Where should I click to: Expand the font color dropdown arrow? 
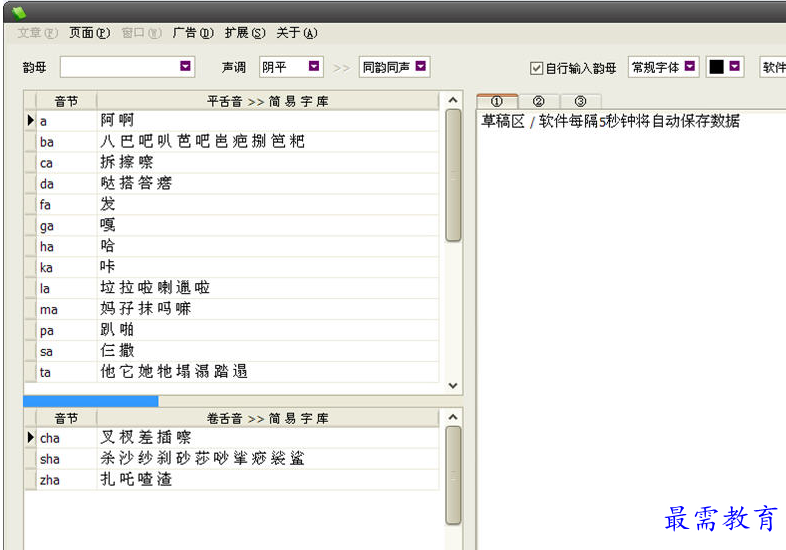(734, 66)
